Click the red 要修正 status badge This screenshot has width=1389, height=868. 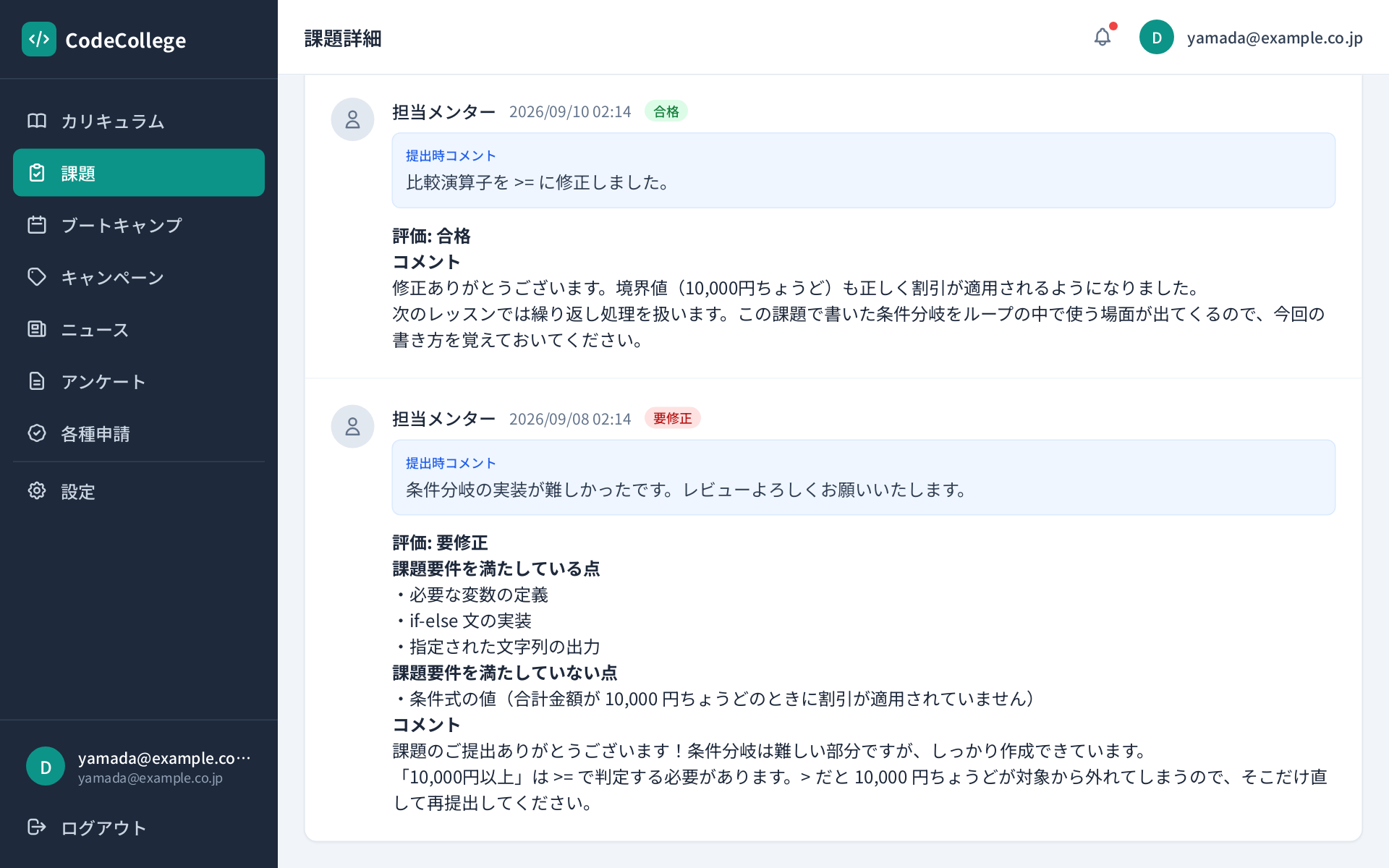coord(673,418)
